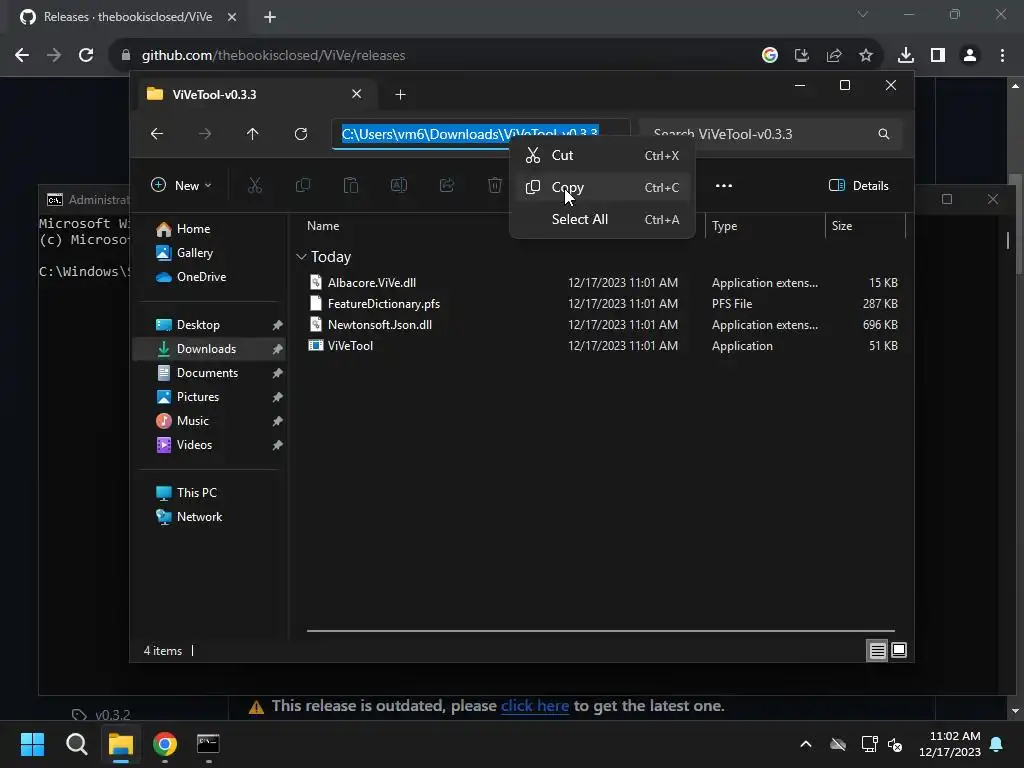
Task: Click the horizontal scrollbar in file list
Action: pos(601,631)
